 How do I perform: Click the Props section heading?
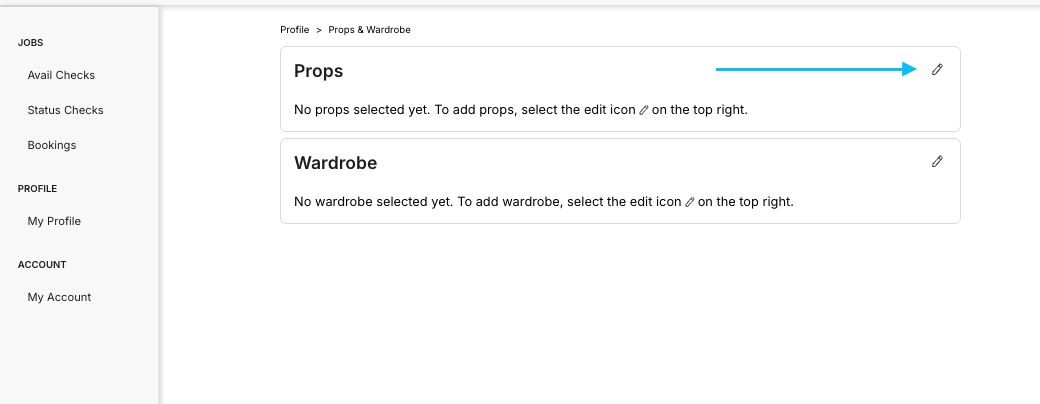318,71
